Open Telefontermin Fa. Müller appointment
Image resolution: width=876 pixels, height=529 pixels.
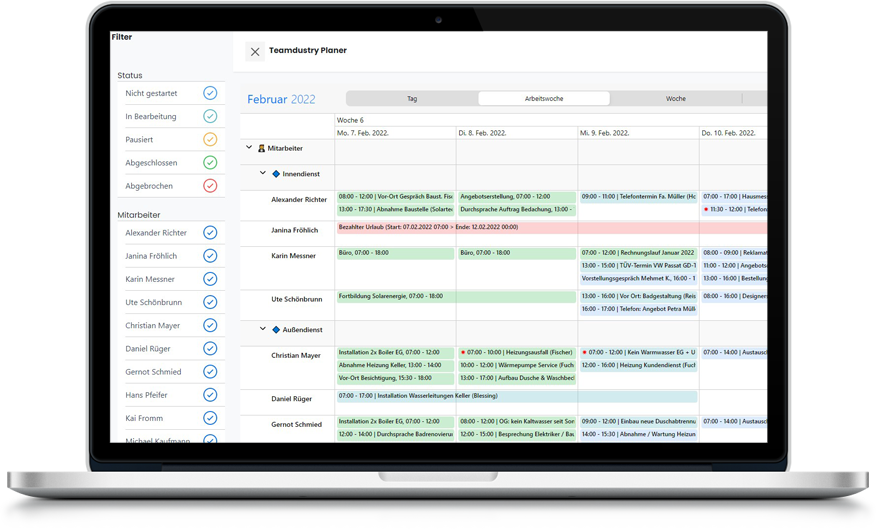639,197
